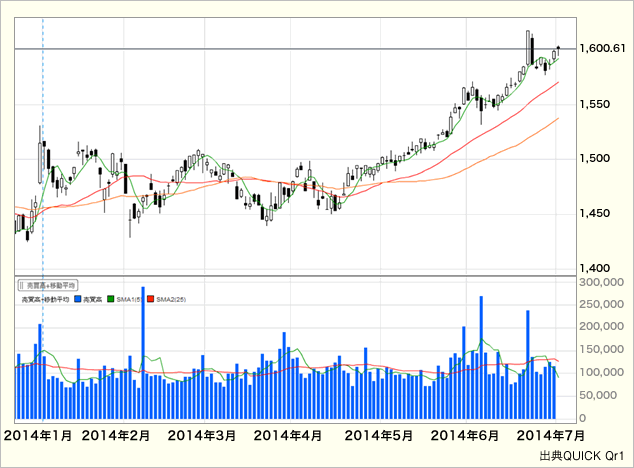Click the 売買高-移動平均 legend title text
Viewport: 634px width, 468px height.
coord(44,299)
